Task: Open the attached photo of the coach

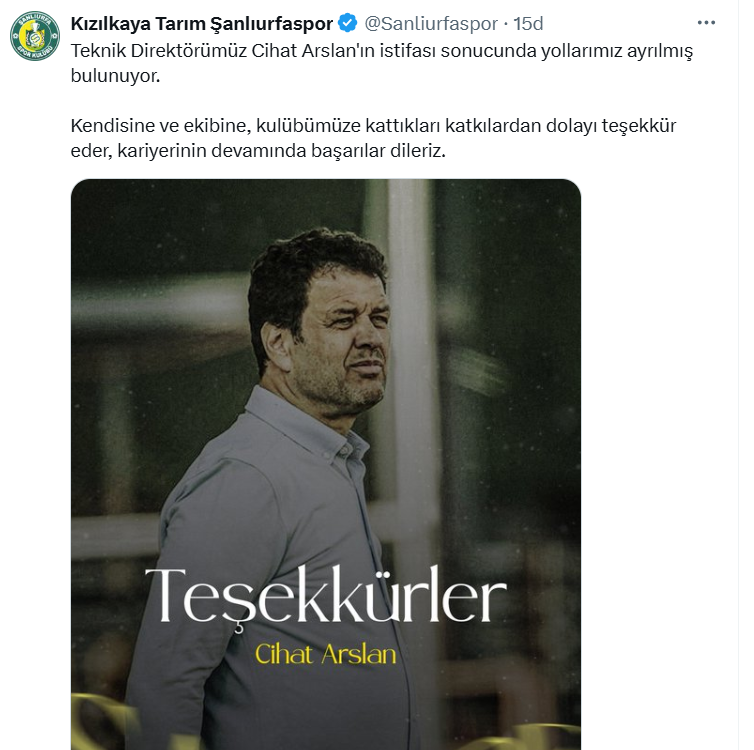Action: tap(326, 464)
